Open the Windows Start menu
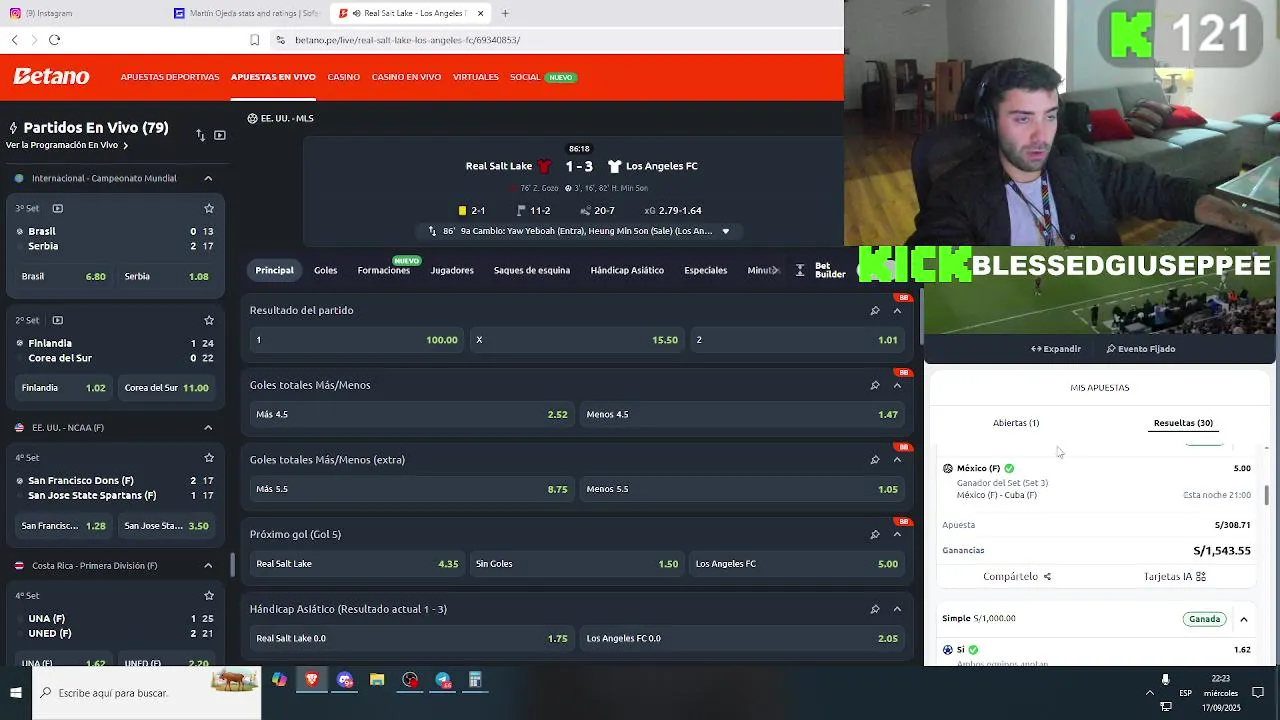Screen dimensions: 1280x720 (15, 692)
